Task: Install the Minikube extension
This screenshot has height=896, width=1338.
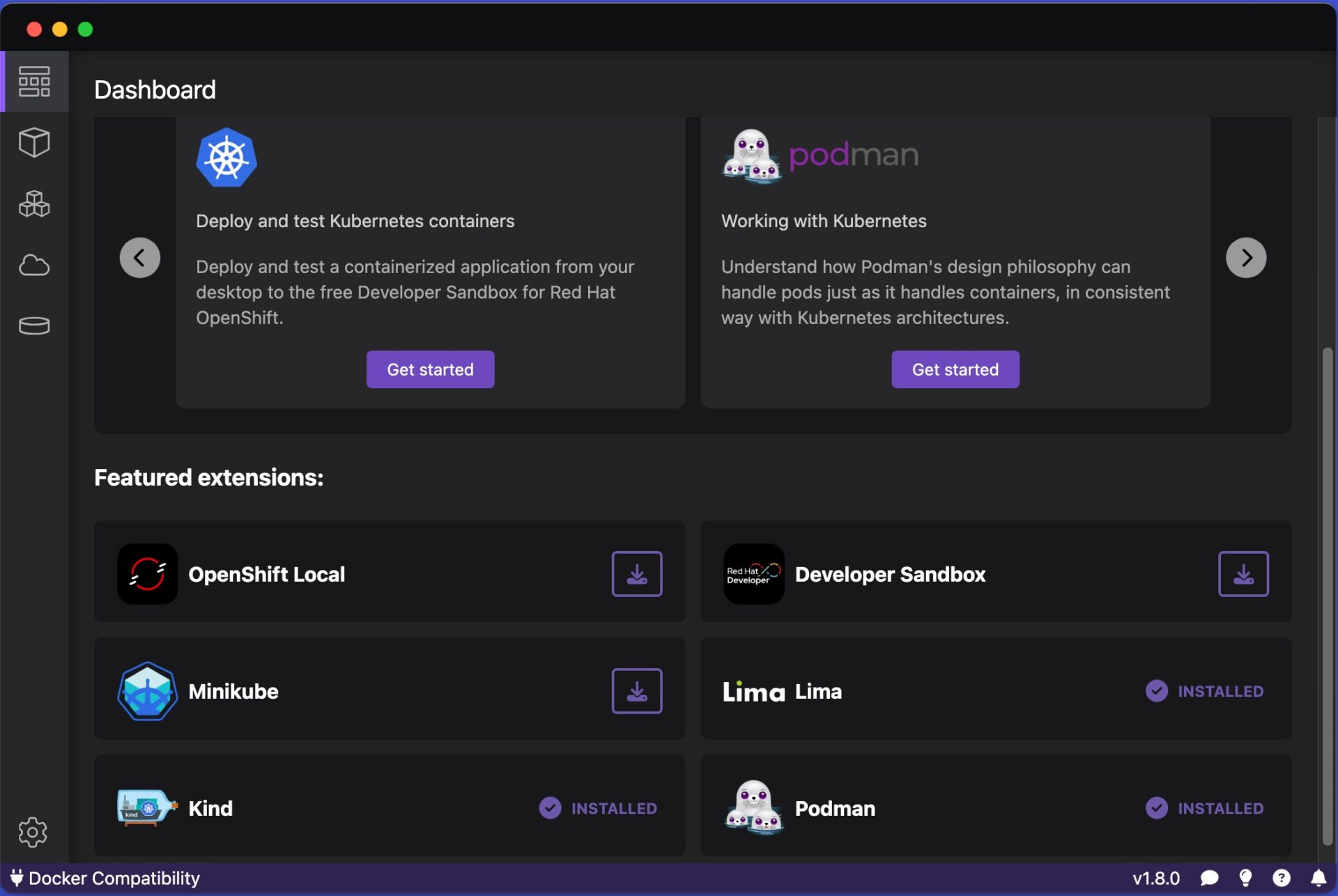Action: click(636, 690)
